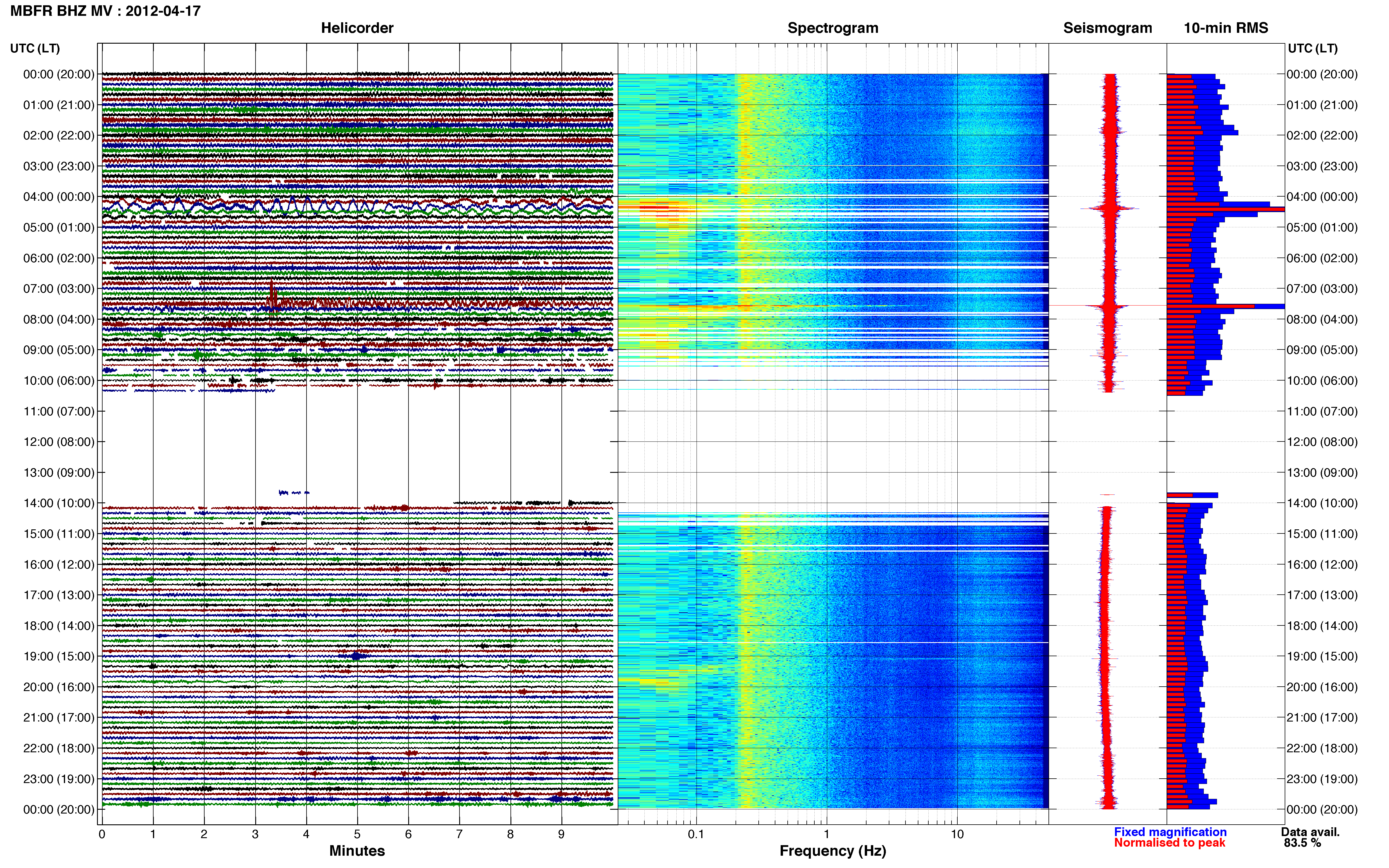Select the 83.5 % availability value

[1302, 843]
